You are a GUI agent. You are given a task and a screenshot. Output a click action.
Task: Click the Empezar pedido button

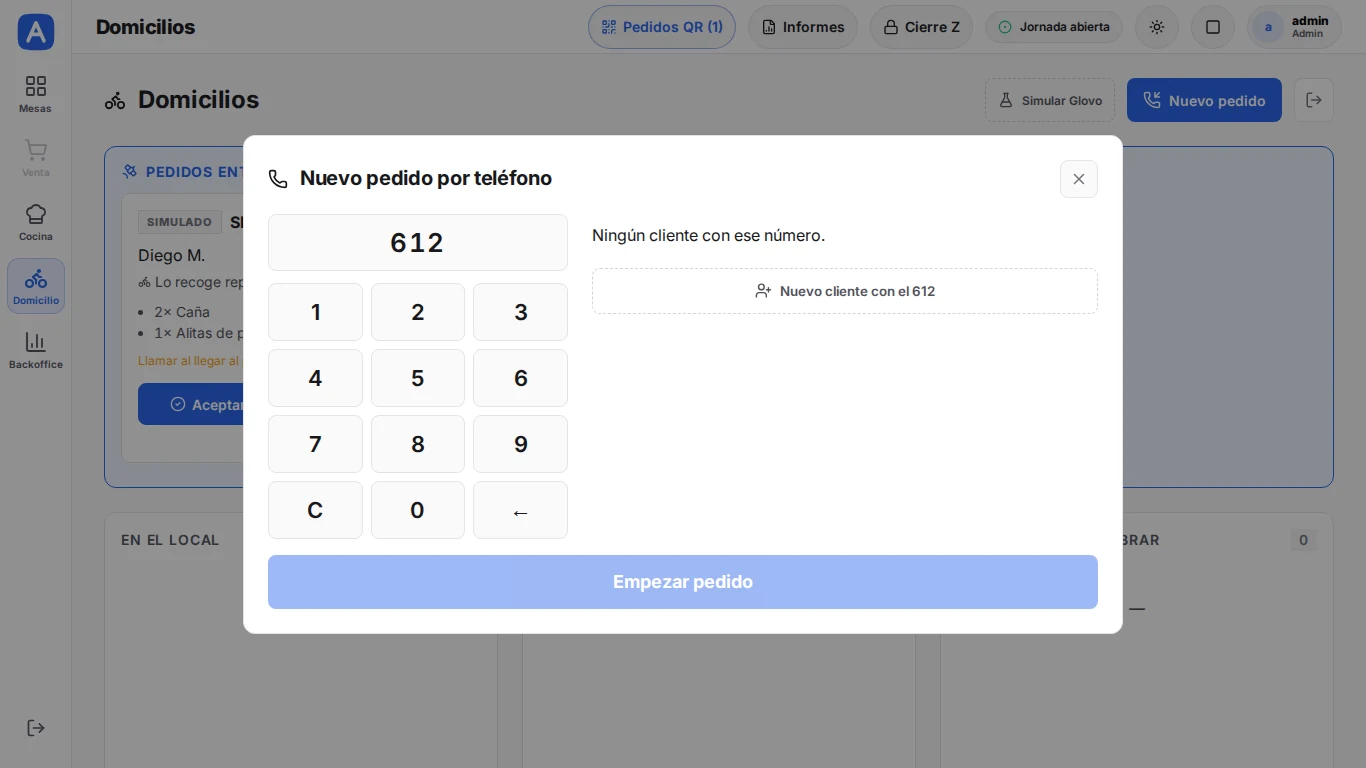(683, 582)
